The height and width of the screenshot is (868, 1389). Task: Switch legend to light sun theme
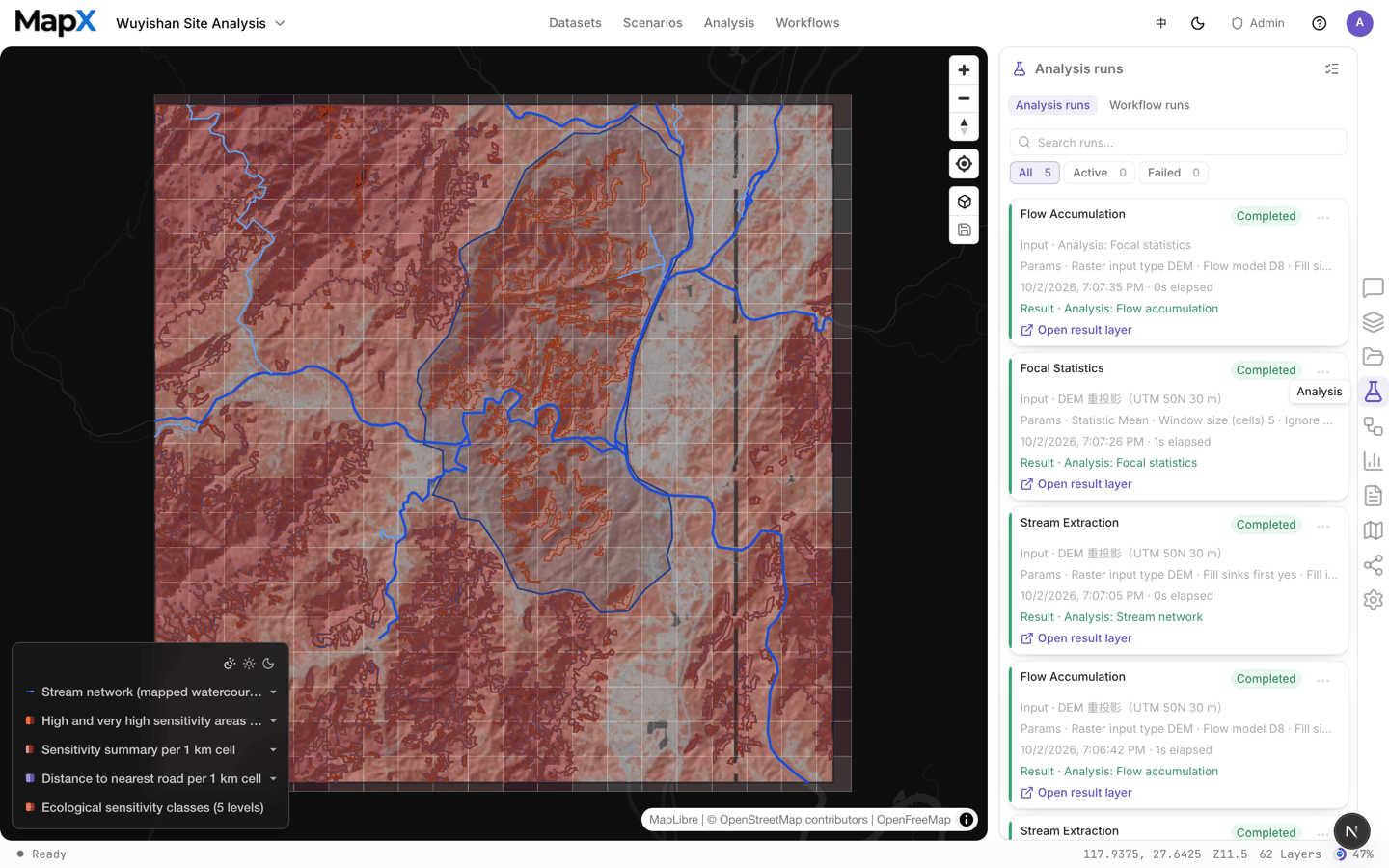(x=249, y=664)
